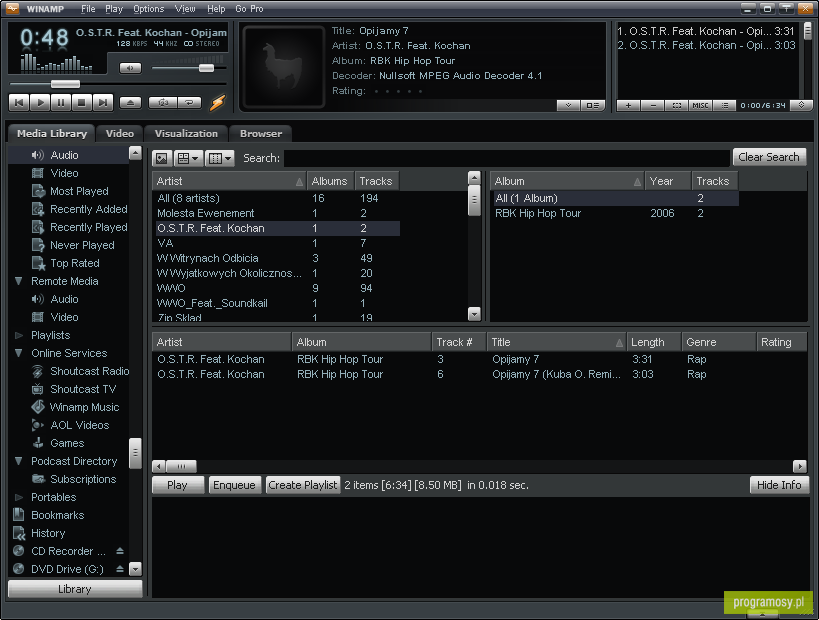Screen dimensions: 819x620
Task: Eject the DVD Drive (G:)
Action: coord(120,569)
